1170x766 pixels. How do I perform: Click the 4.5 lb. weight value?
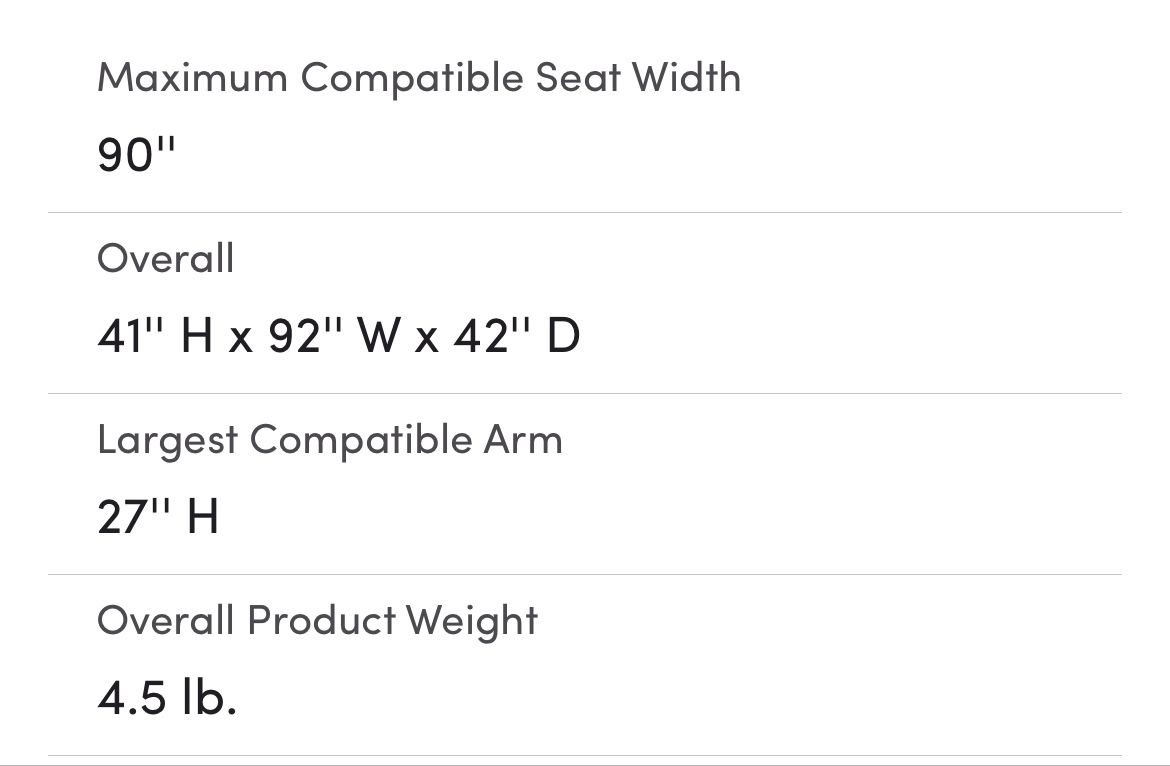pos(167,697)
